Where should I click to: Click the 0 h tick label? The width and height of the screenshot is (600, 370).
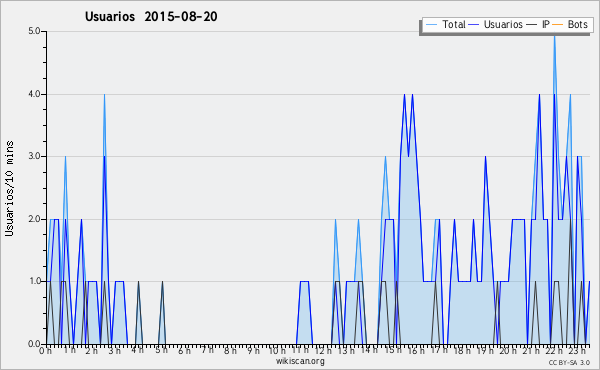45,351
